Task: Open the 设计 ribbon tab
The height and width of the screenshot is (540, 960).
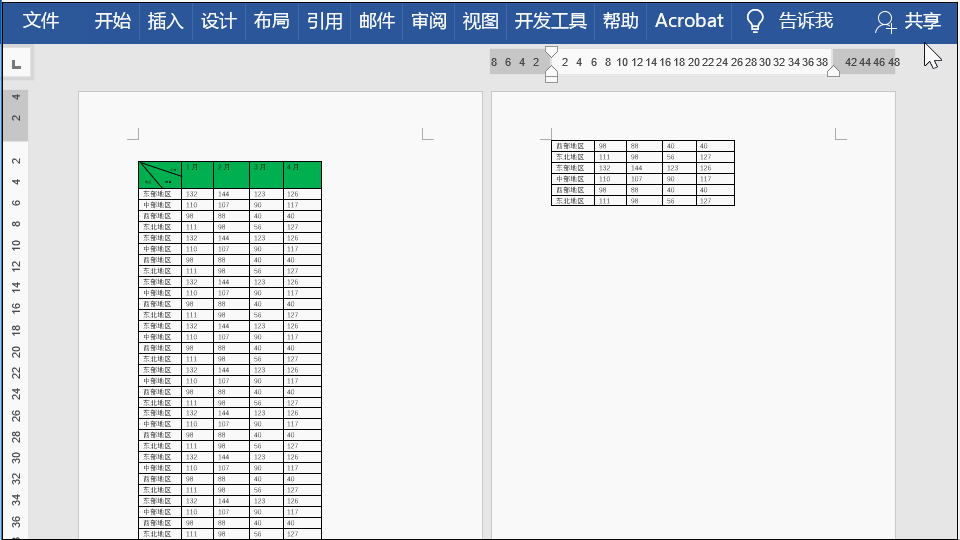Action: [x=219, y=21]
